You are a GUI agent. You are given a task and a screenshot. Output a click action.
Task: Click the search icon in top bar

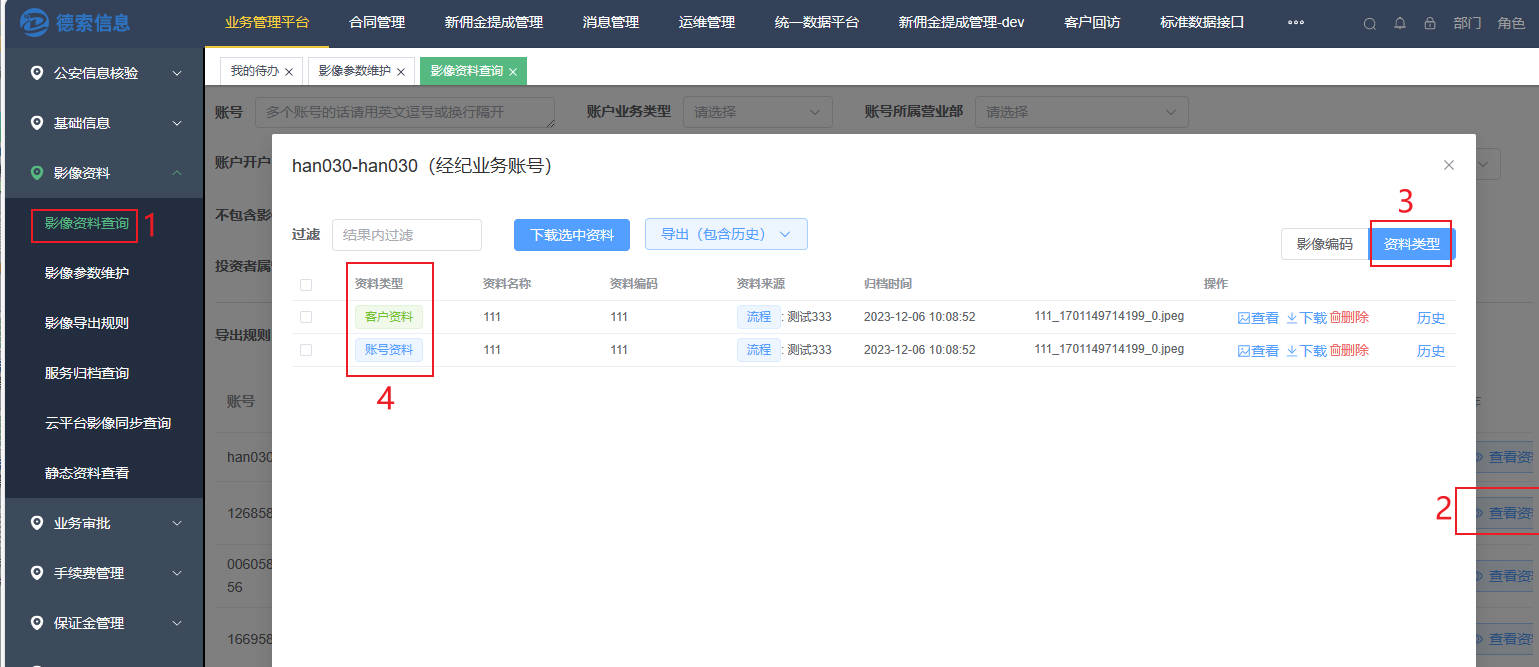coord(1370,23)
